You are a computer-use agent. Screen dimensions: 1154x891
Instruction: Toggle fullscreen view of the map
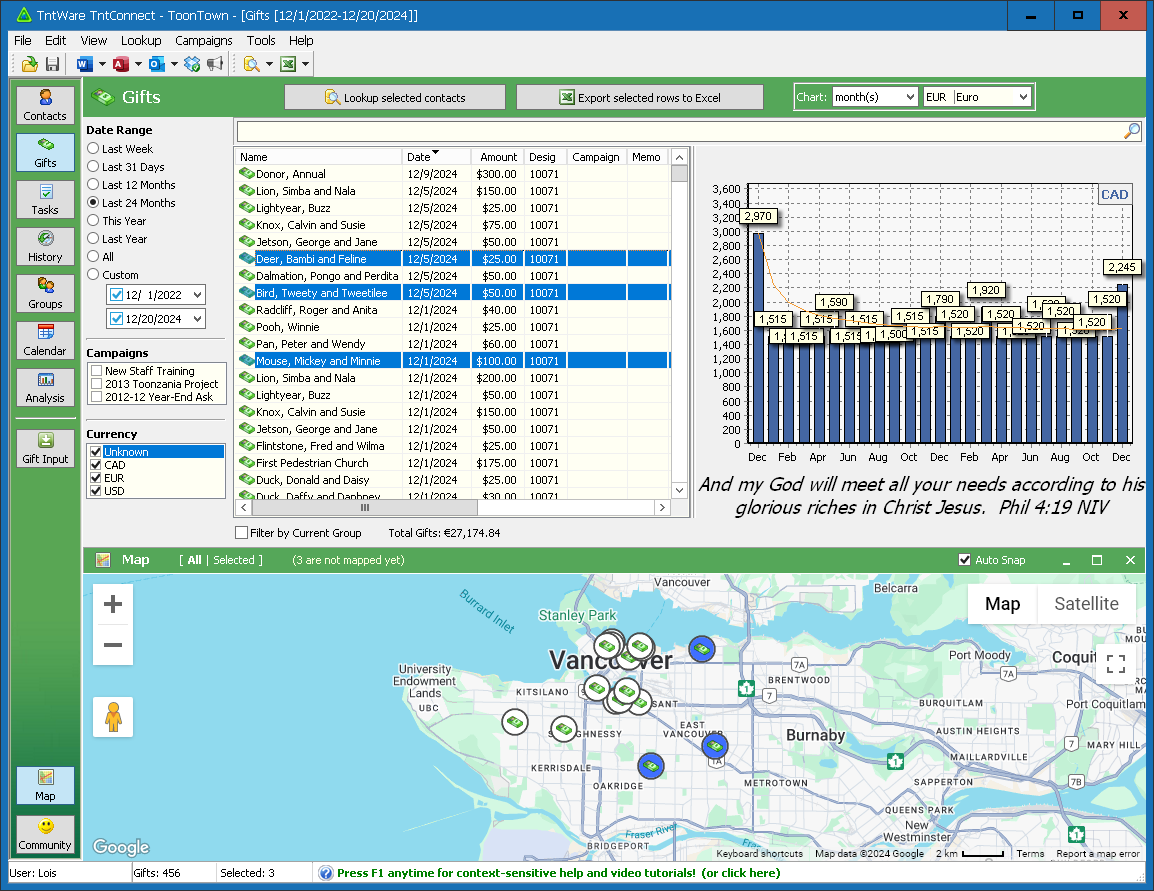1116,664
